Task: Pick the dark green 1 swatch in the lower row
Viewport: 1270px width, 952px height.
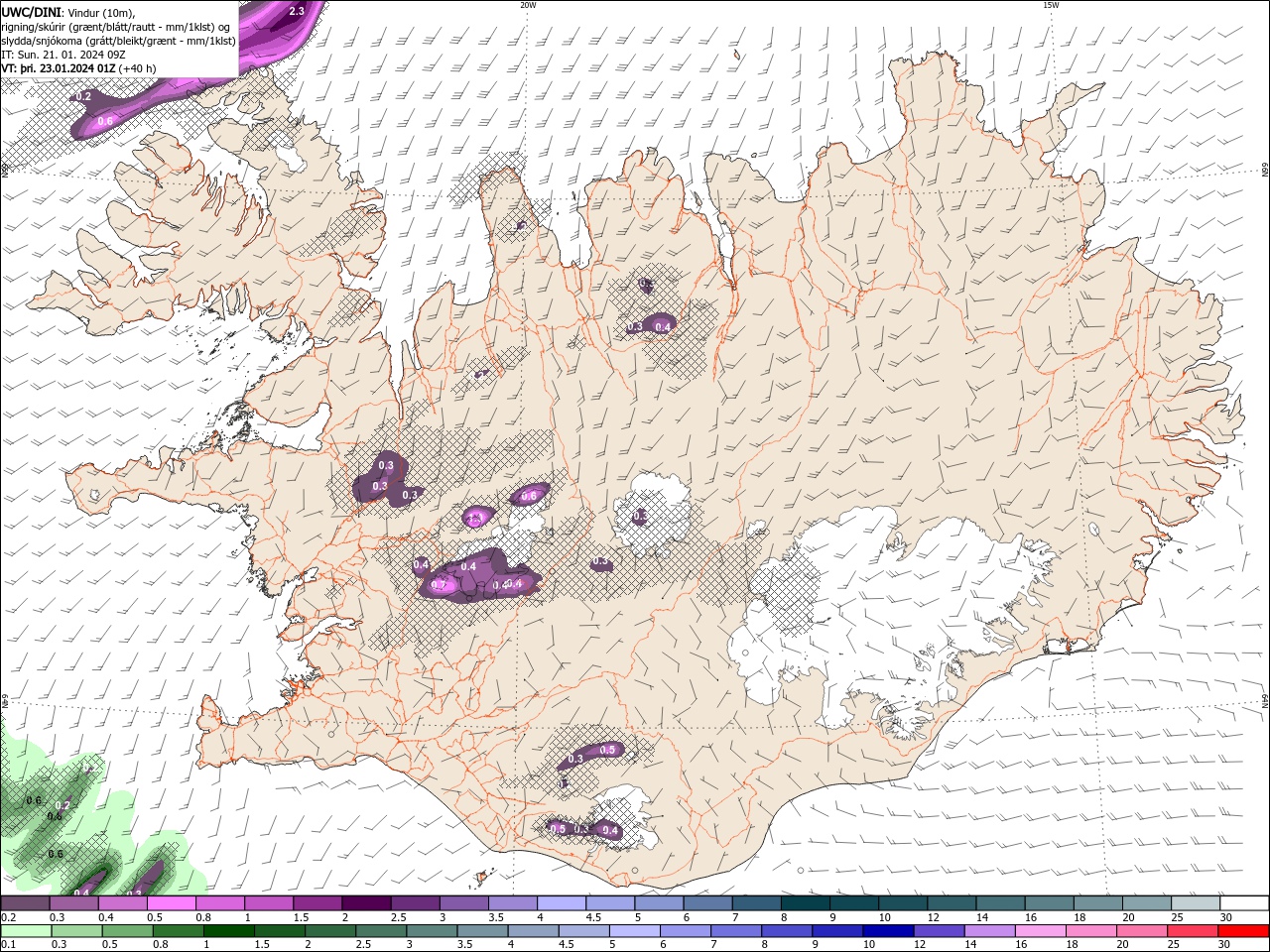Action: tap(228, 931)
